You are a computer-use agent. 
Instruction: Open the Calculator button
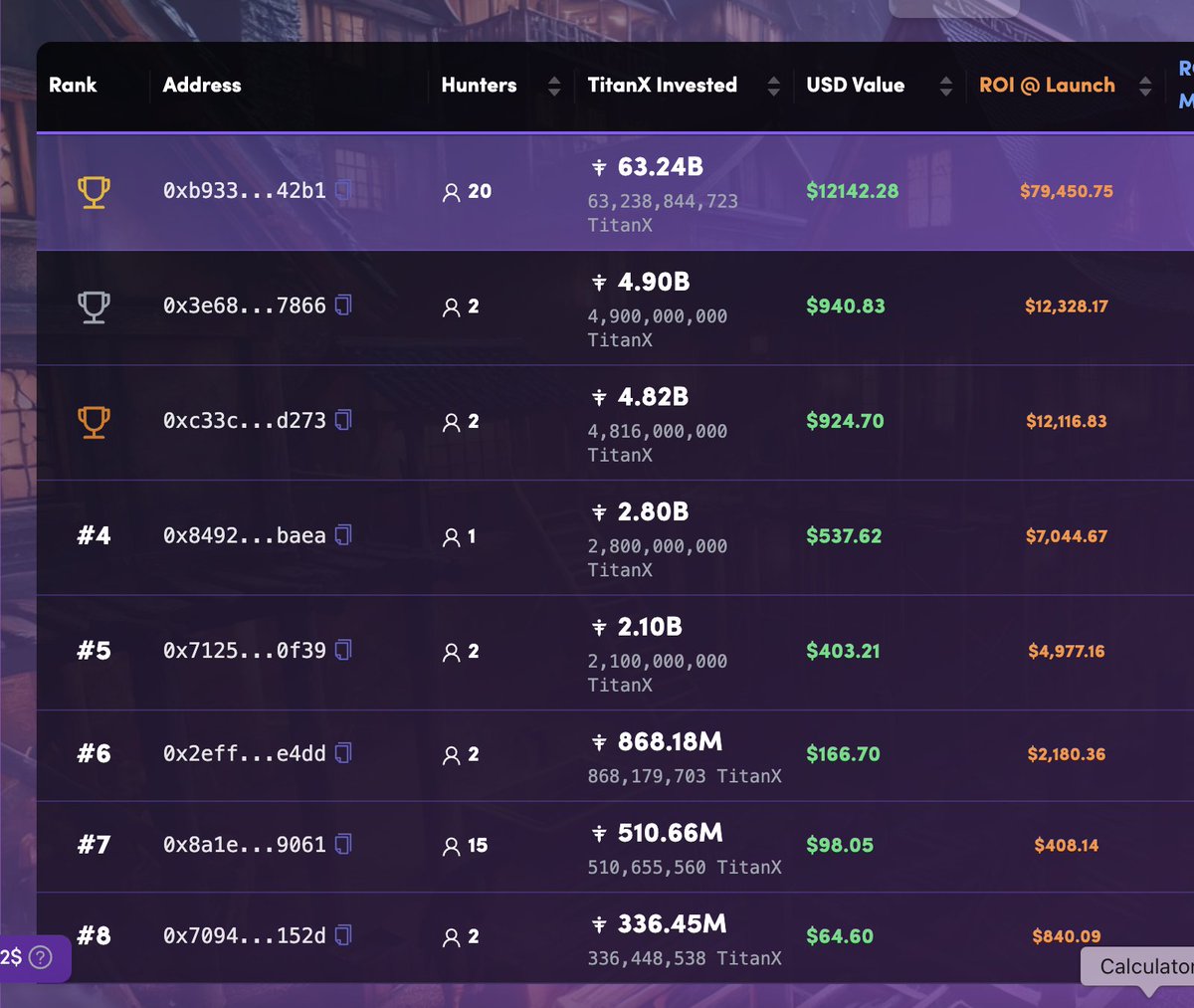[1140, 966]
